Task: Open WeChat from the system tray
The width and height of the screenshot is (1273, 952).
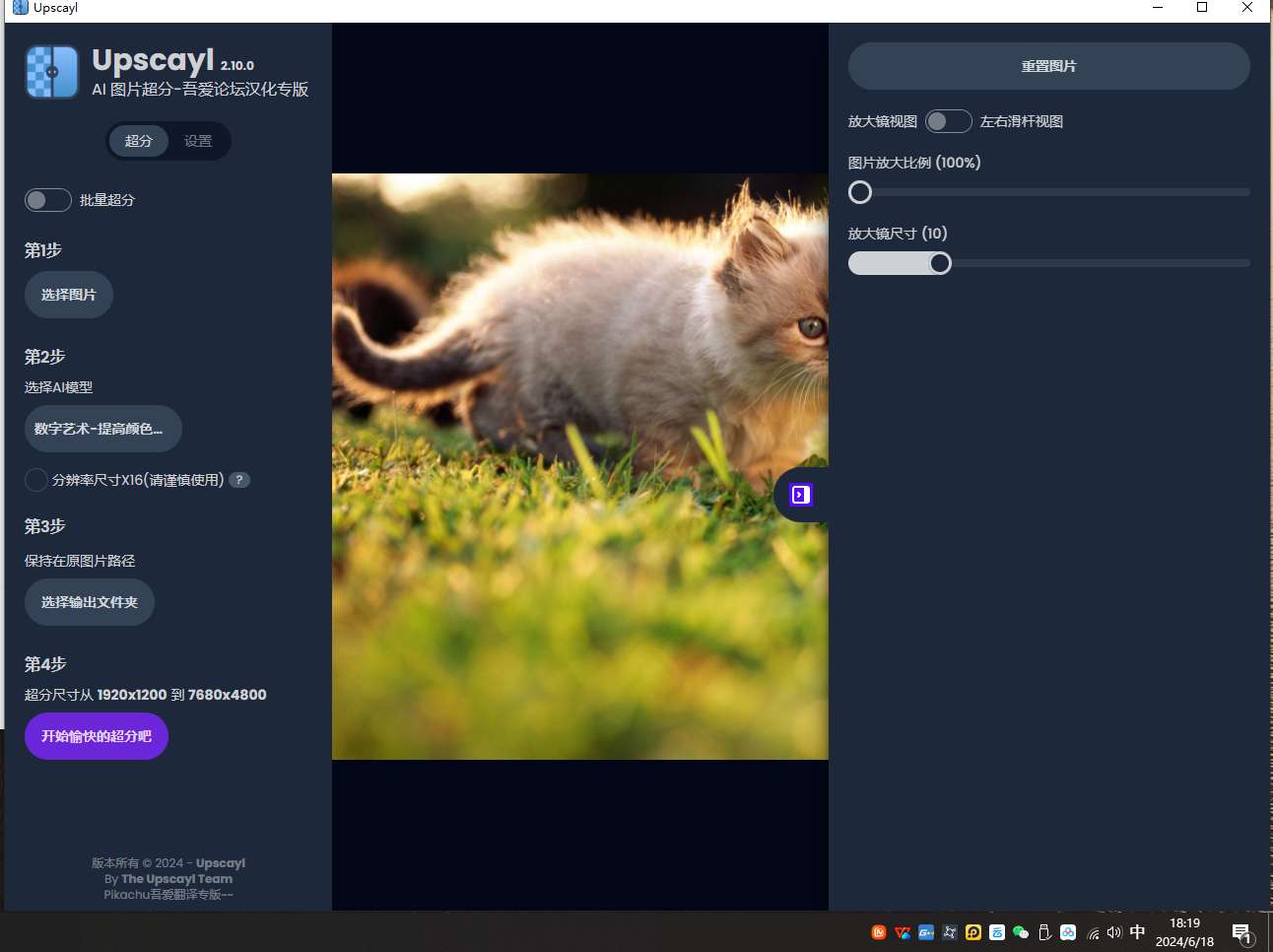Action: click(x=1021, y=932)
